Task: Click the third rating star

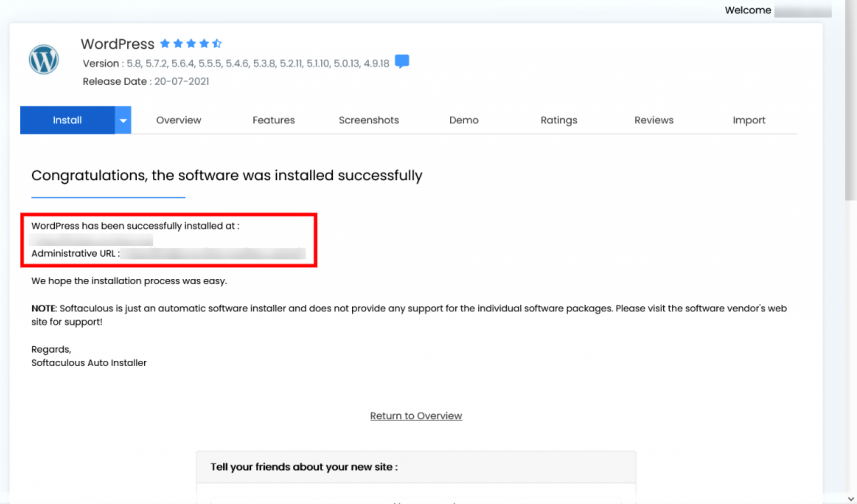Action: click(x=191, y=43)
